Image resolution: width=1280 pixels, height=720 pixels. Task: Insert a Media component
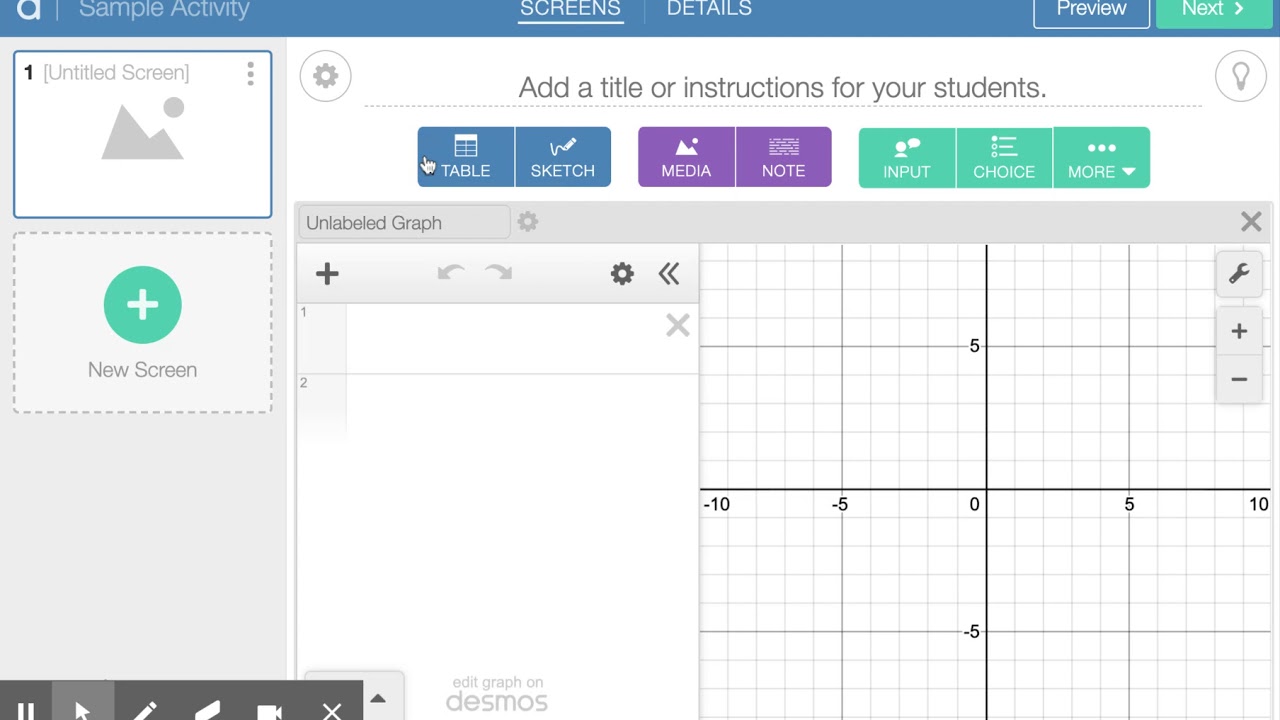coord(686,157)
